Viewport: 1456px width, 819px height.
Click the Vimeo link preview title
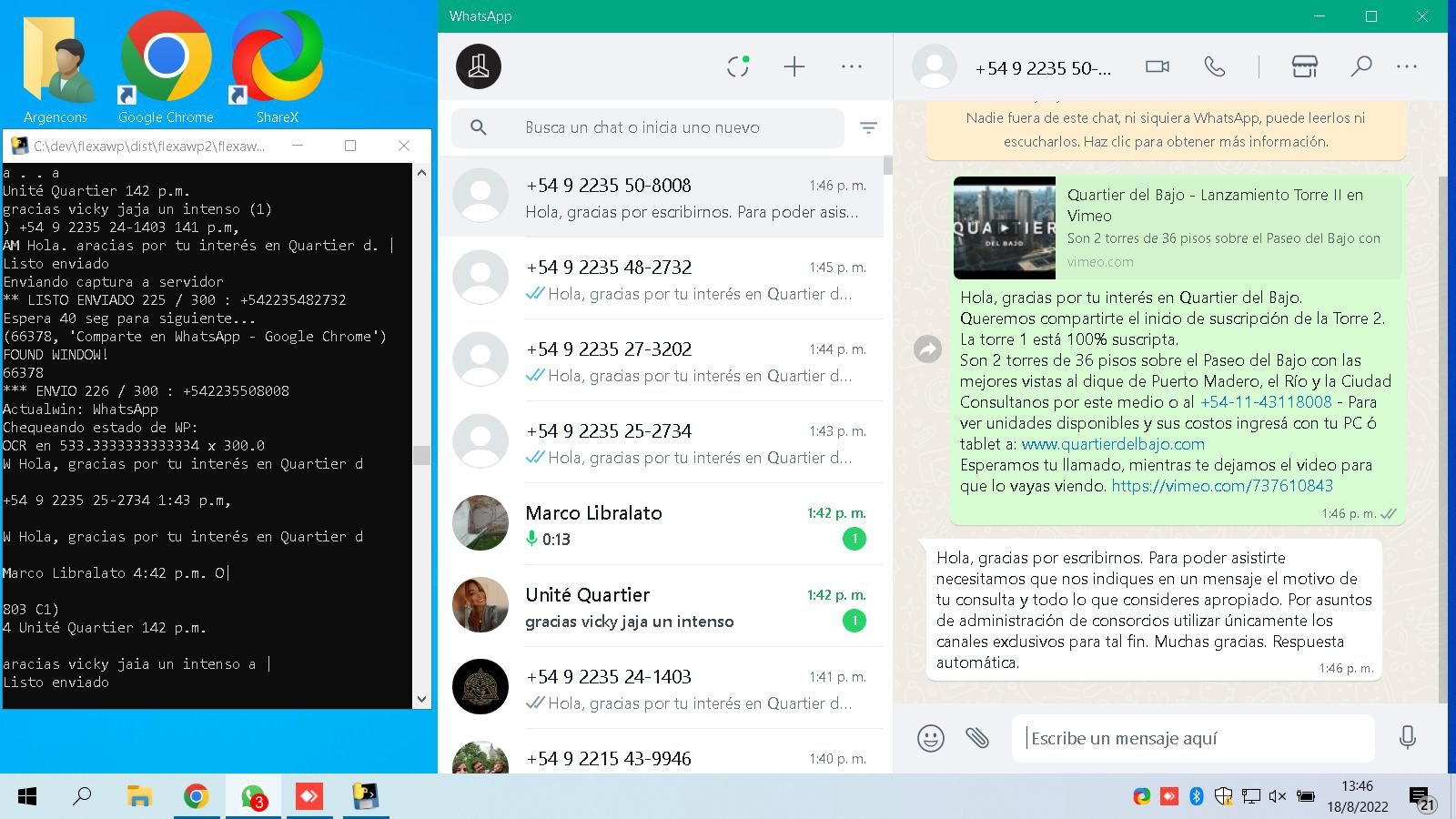point(1215,205)
